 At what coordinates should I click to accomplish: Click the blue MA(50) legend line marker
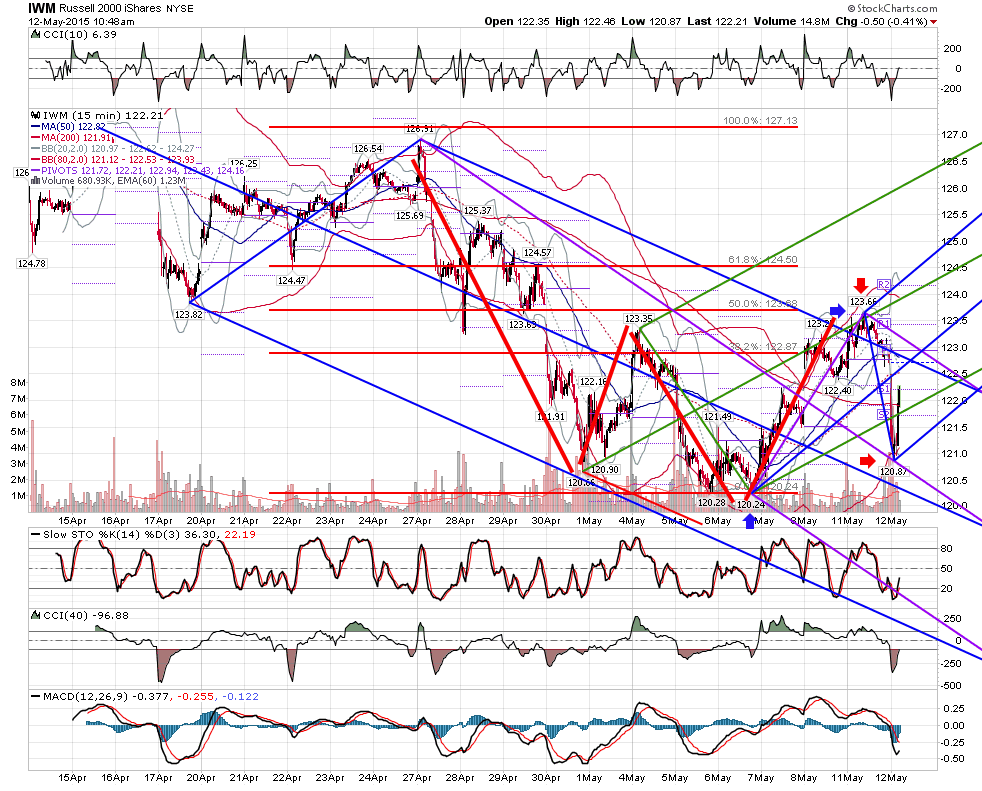(x=35, y=127)
